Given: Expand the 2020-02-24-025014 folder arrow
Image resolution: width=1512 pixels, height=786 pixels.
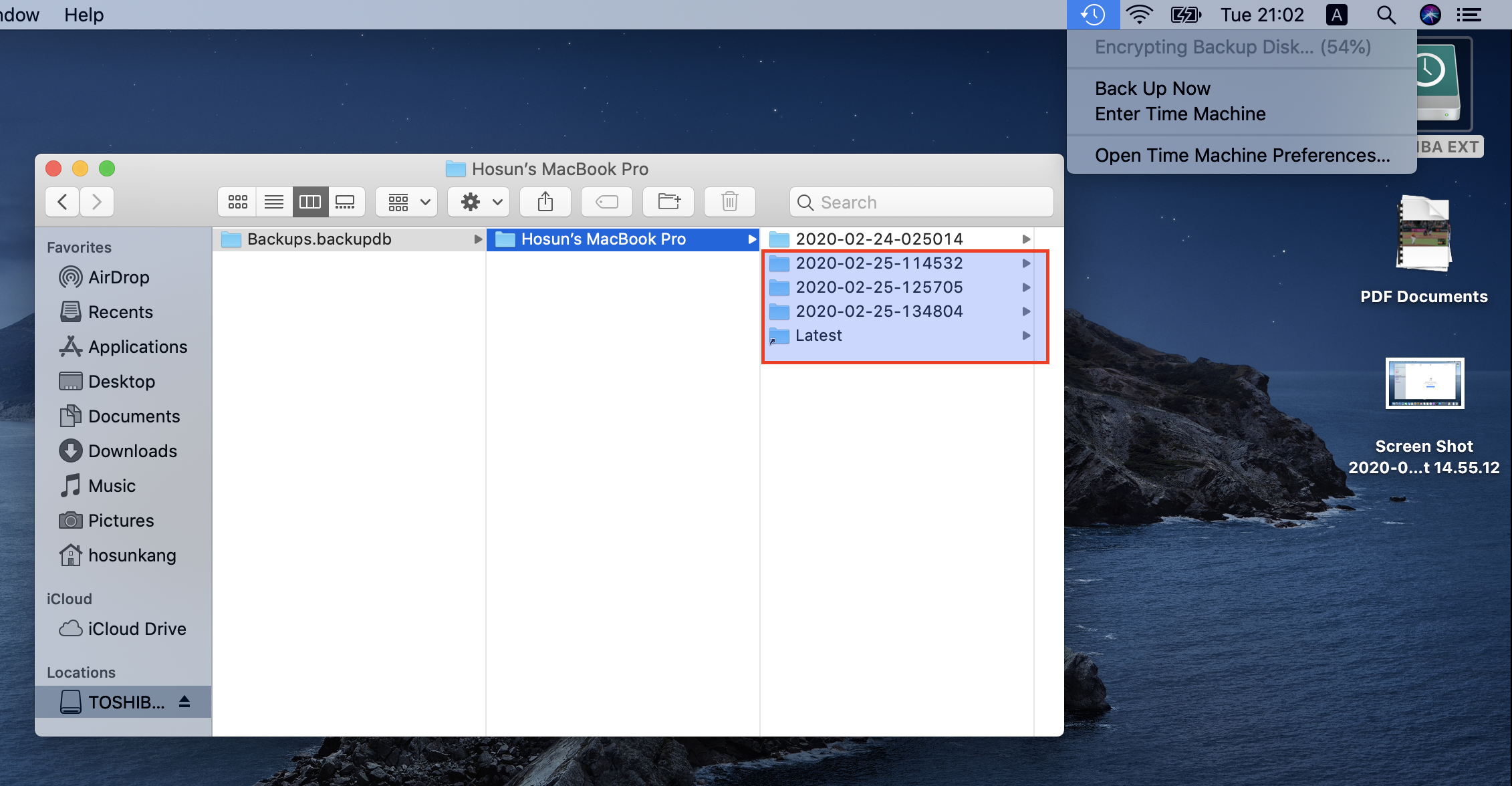Looking at the screenshot, I should click(x=1026, y=239).
